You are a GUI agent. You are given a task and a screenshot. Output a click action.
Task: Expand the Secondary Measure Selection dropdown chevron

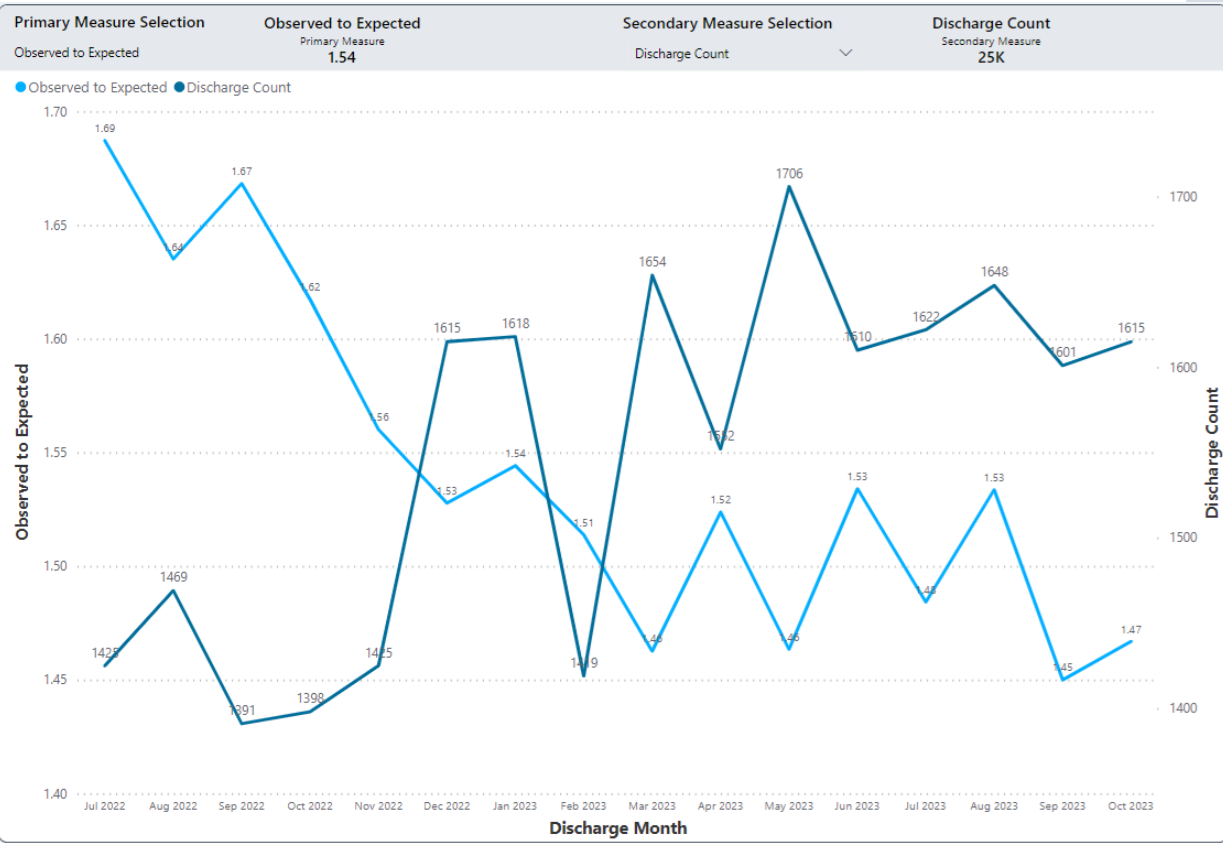pyautogui.click(x=845, y=53)
